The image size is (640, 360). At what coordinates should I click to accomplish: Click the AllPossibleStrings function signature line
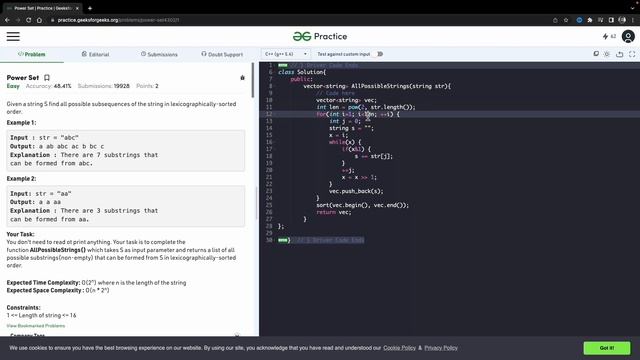[377, 86]
